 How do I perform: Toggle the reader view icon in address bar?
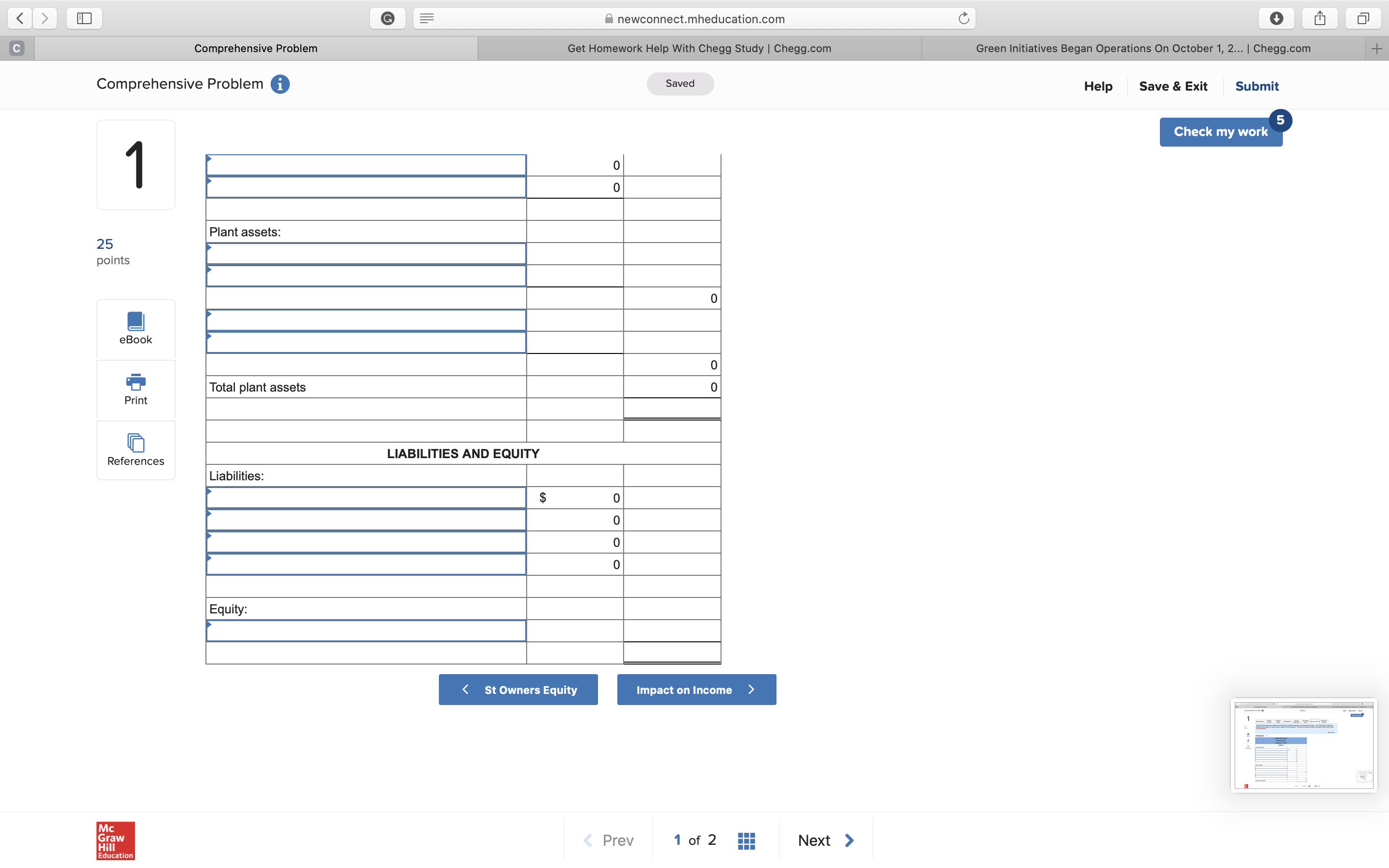[426, 18]
